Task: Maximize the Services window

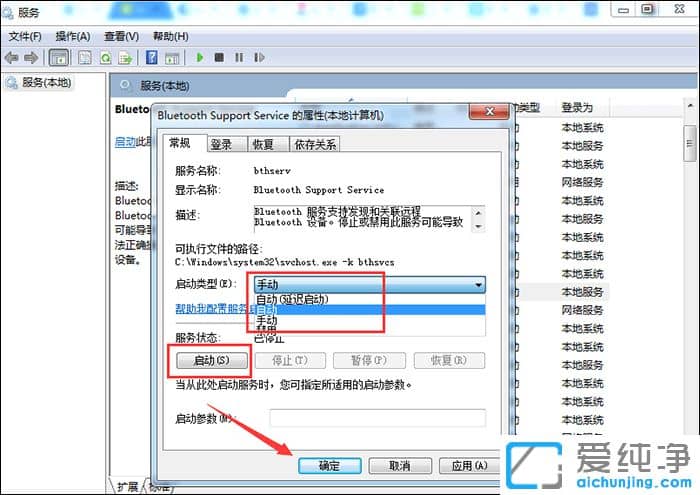Action: tap(648, 9)
